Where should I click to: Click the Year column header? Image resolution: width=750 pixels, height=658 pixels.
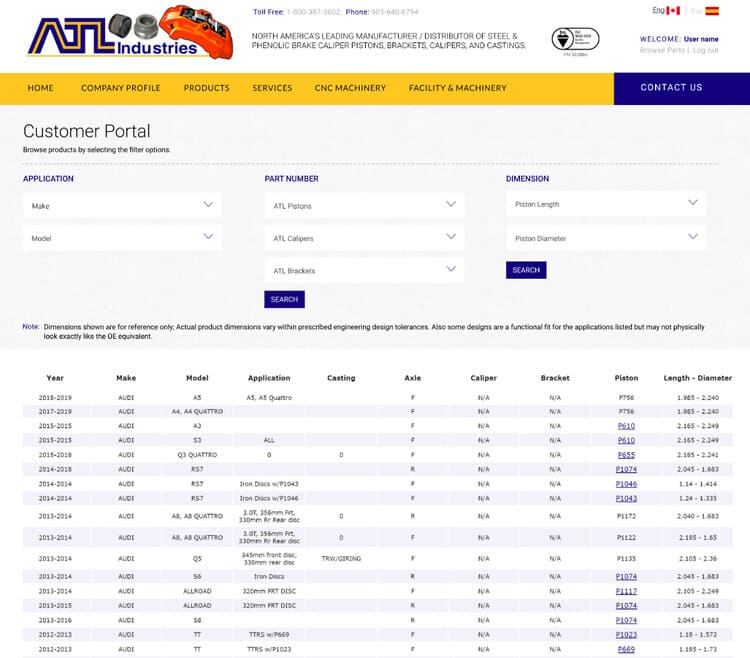pos(55,378)
